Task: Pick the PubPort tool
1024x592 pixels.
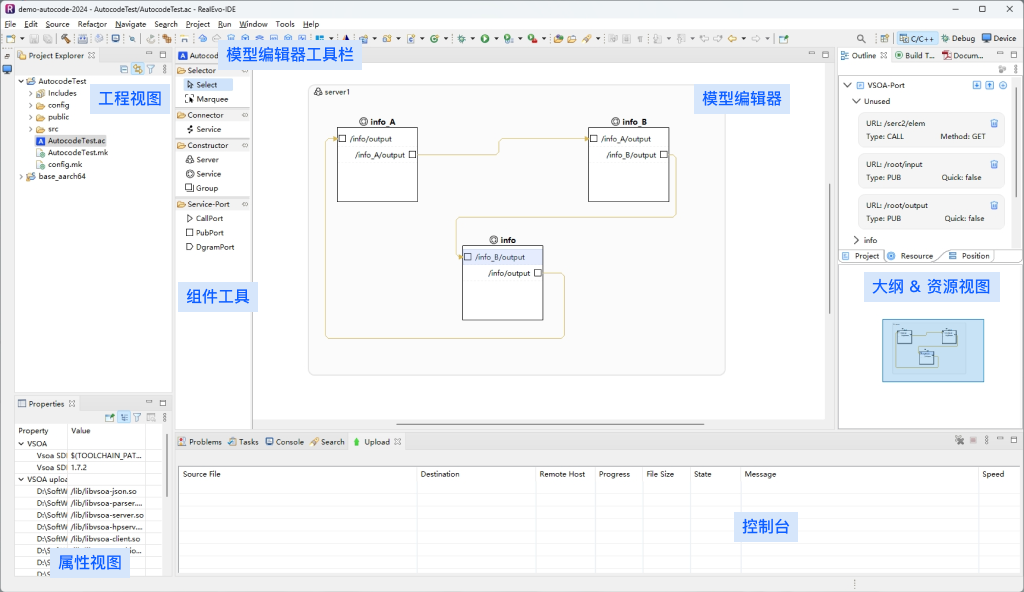Action: pyautogui.click(x=204, y=233)
